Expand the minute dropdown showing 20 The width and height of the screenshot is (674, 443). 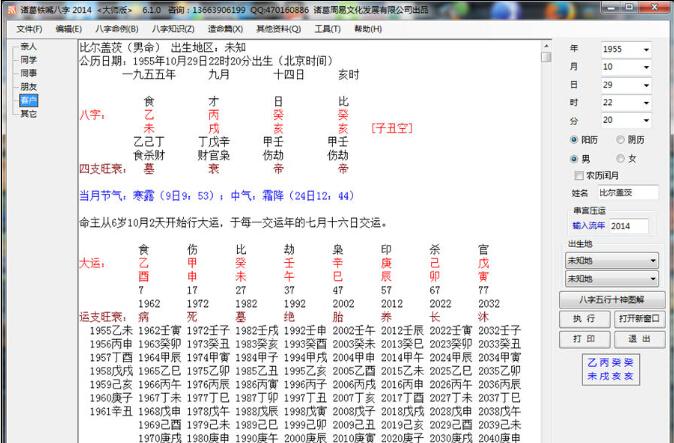(646, 120)
